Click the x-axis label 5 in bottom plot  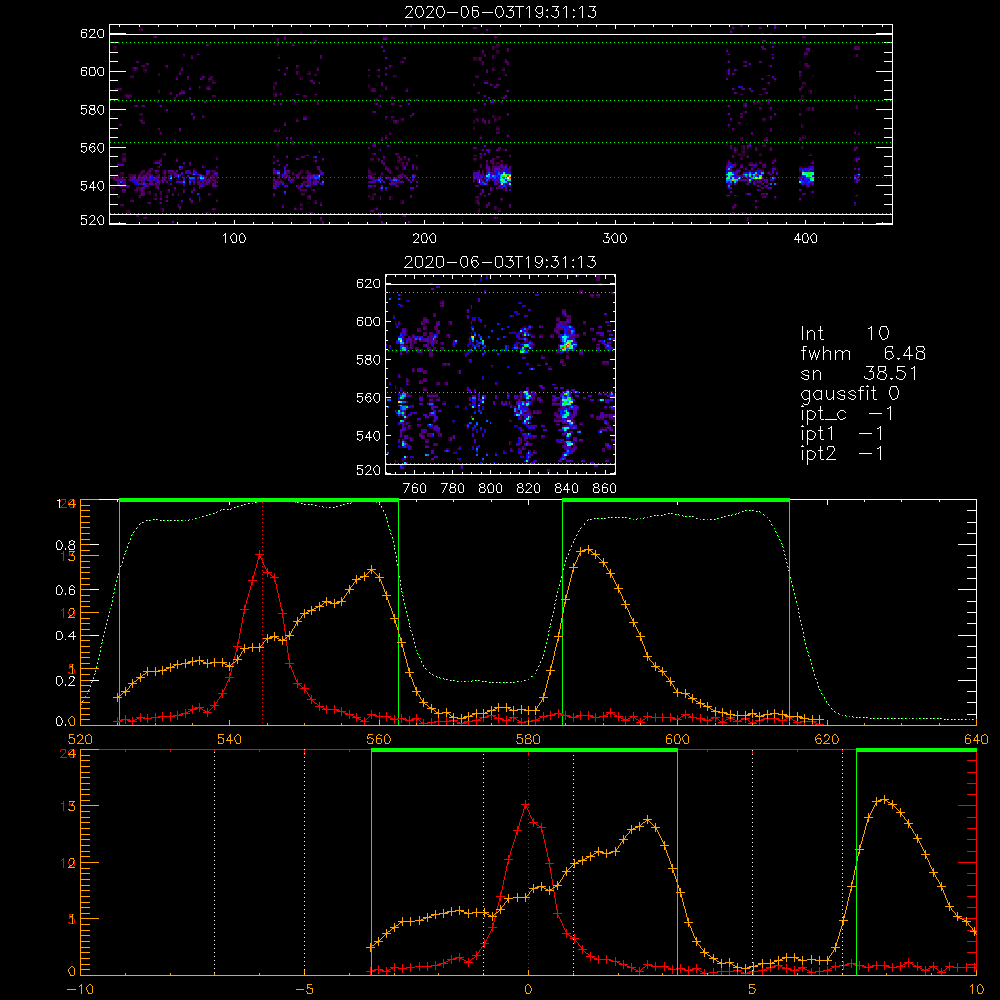[x=753, y=989]
